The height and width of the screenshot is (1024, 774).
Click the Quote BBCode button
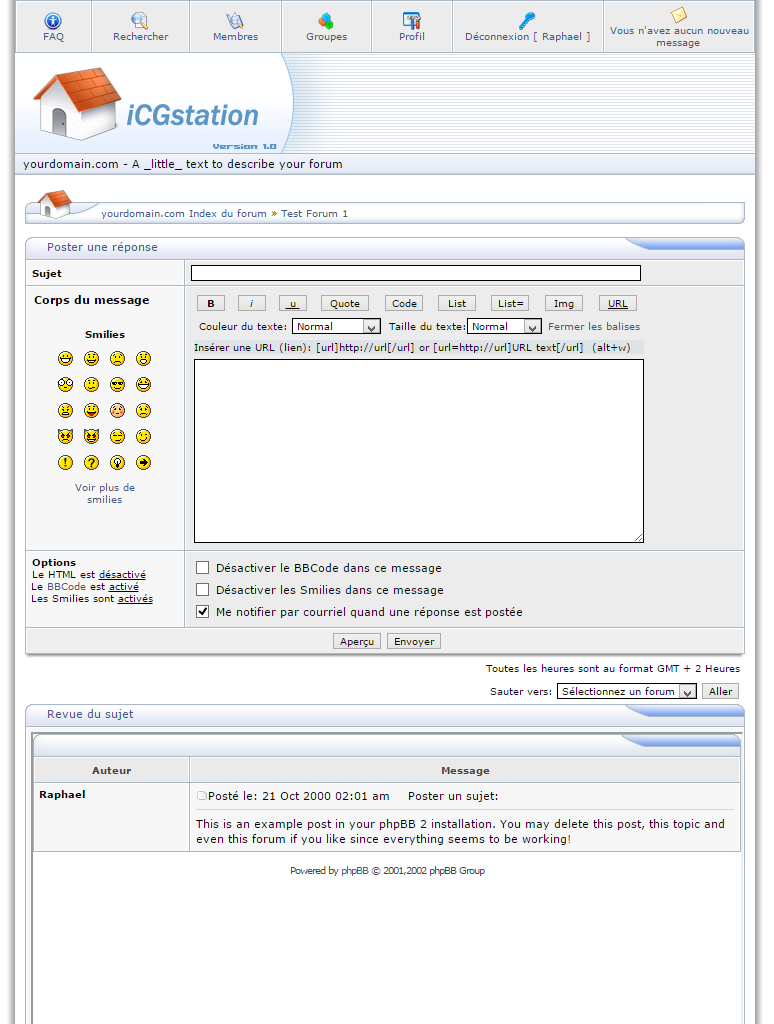point(345,304)
